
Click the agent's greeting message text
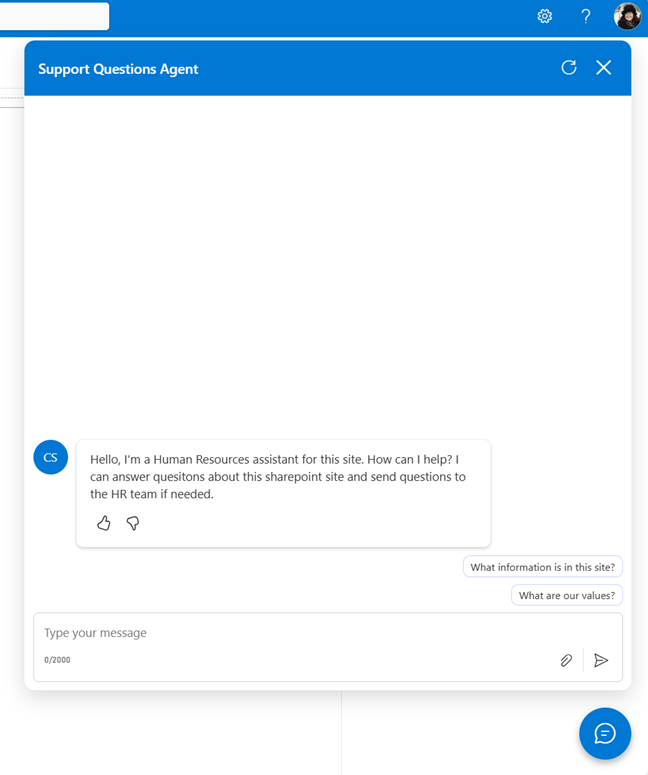278,476
